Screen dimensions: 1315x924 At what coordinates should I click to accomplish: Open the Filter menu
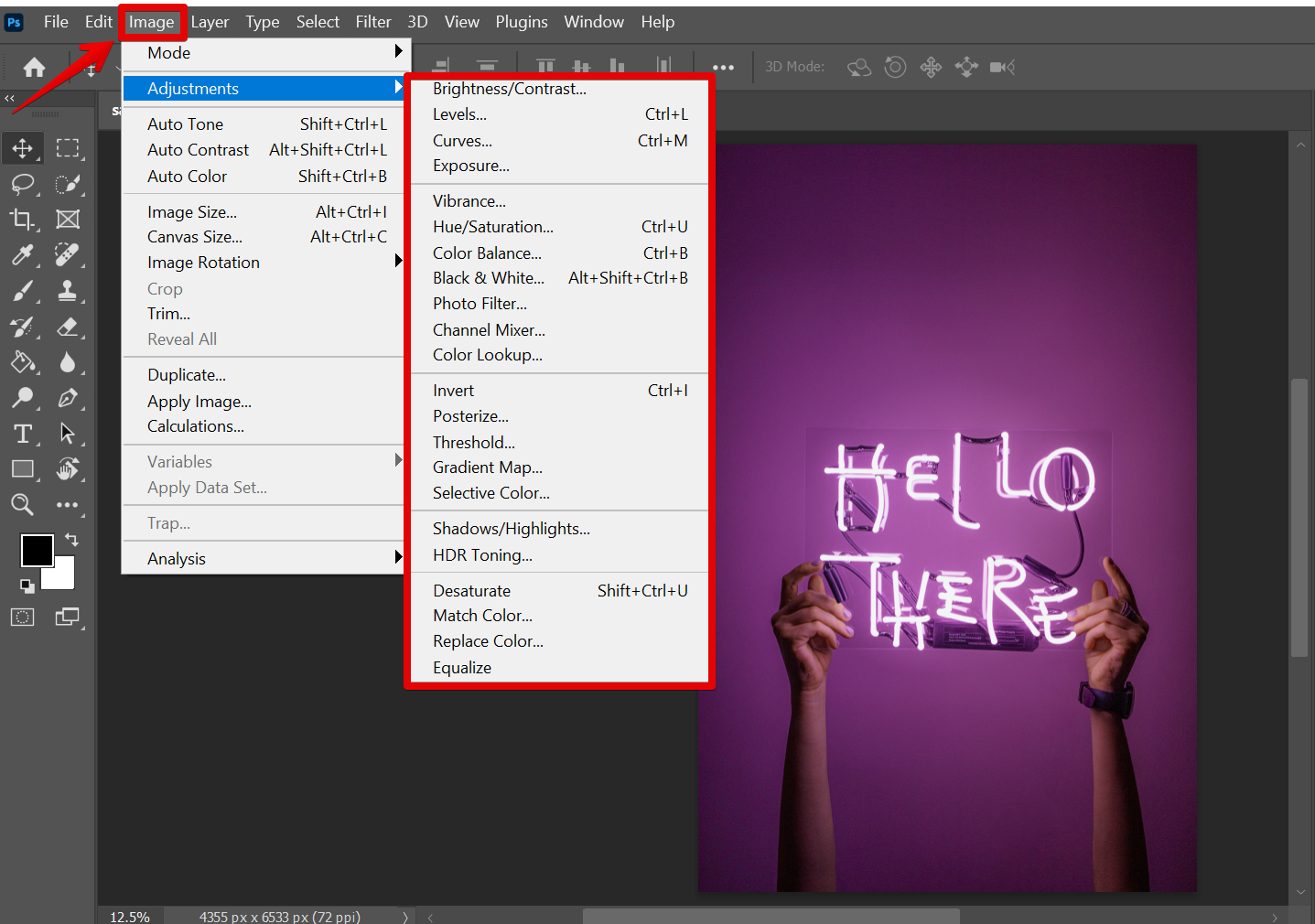point(372,22)
